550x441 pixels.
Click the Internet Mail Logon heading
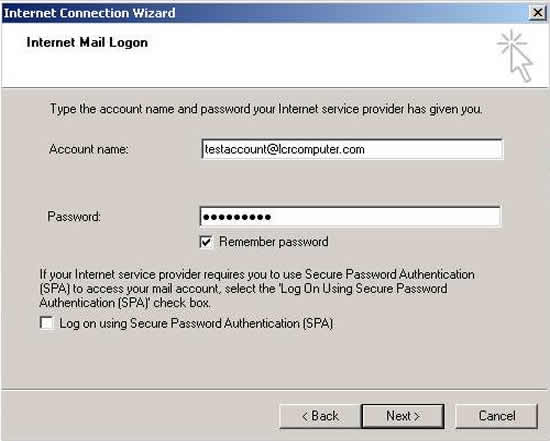click(x=87, y=42)
